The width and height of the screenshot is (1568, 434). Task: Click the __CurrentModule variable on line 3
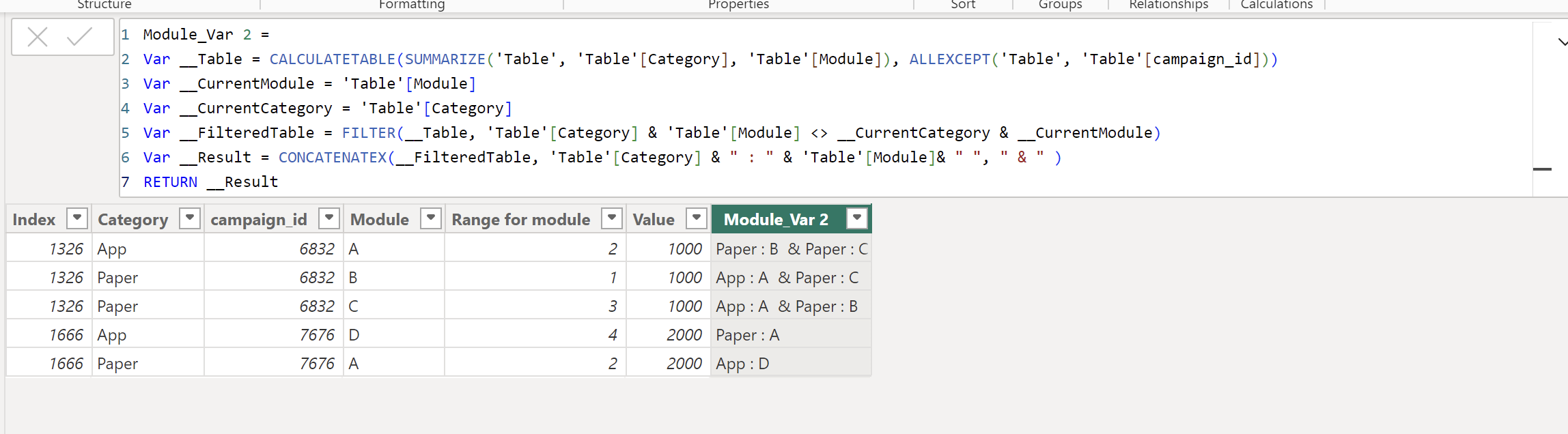(247, 84)
